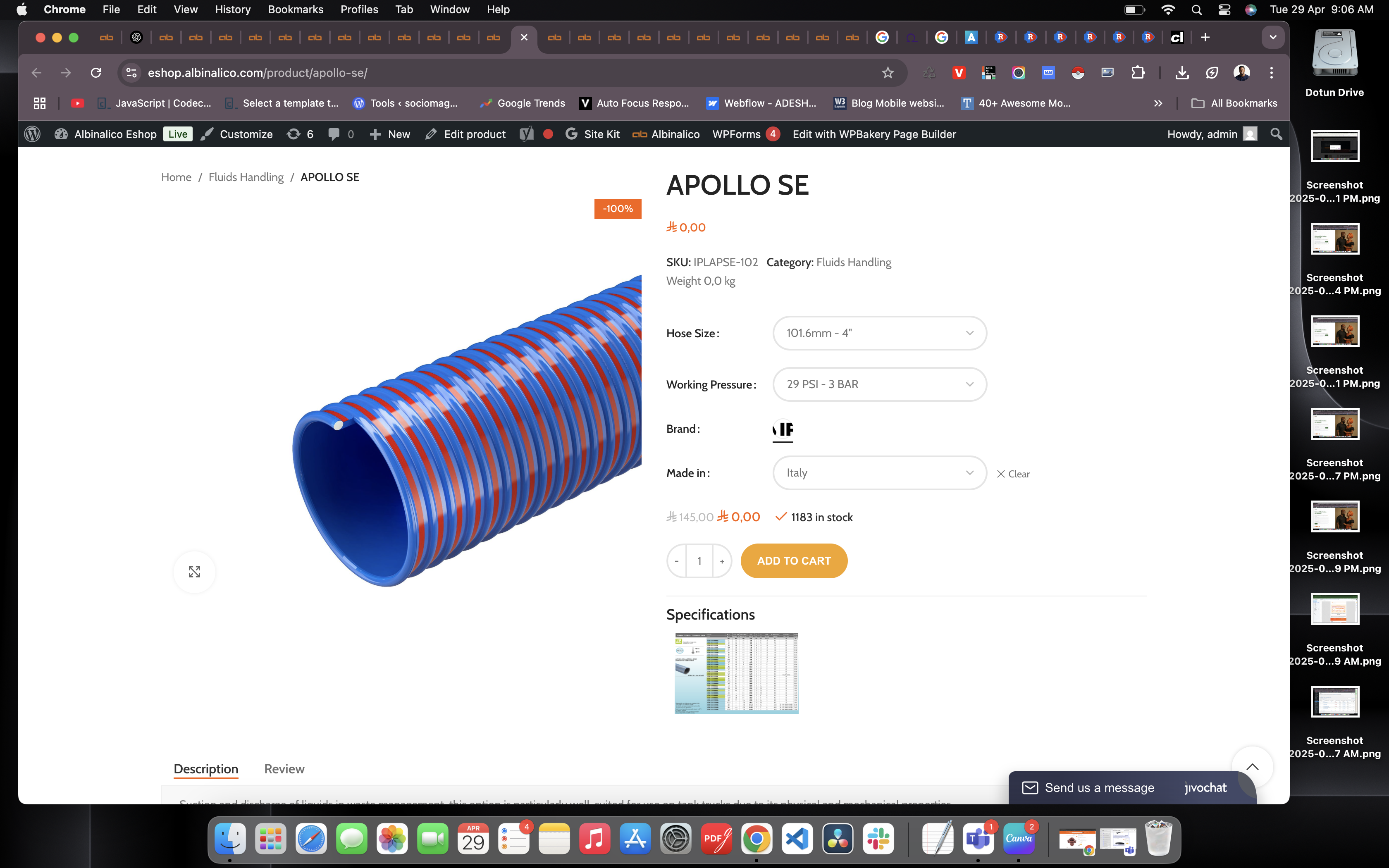The width and height of the screenshot is (1389, 868).
Task: Open the Bookmarks menu in menu bar
Action: pyautogui.click(x=296, y=10)
